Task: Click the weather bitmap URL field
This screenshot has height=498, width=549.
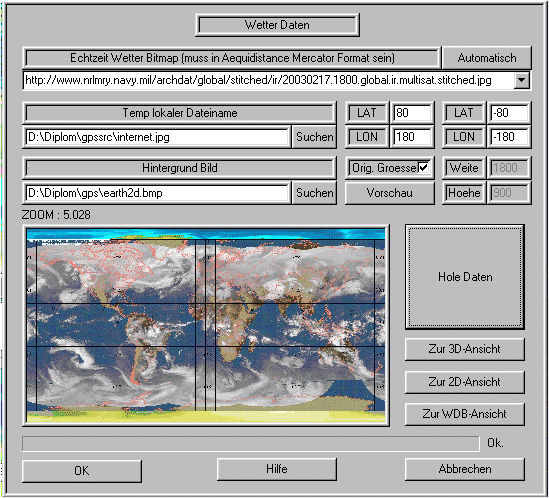Action: click(x=269, y=80)
